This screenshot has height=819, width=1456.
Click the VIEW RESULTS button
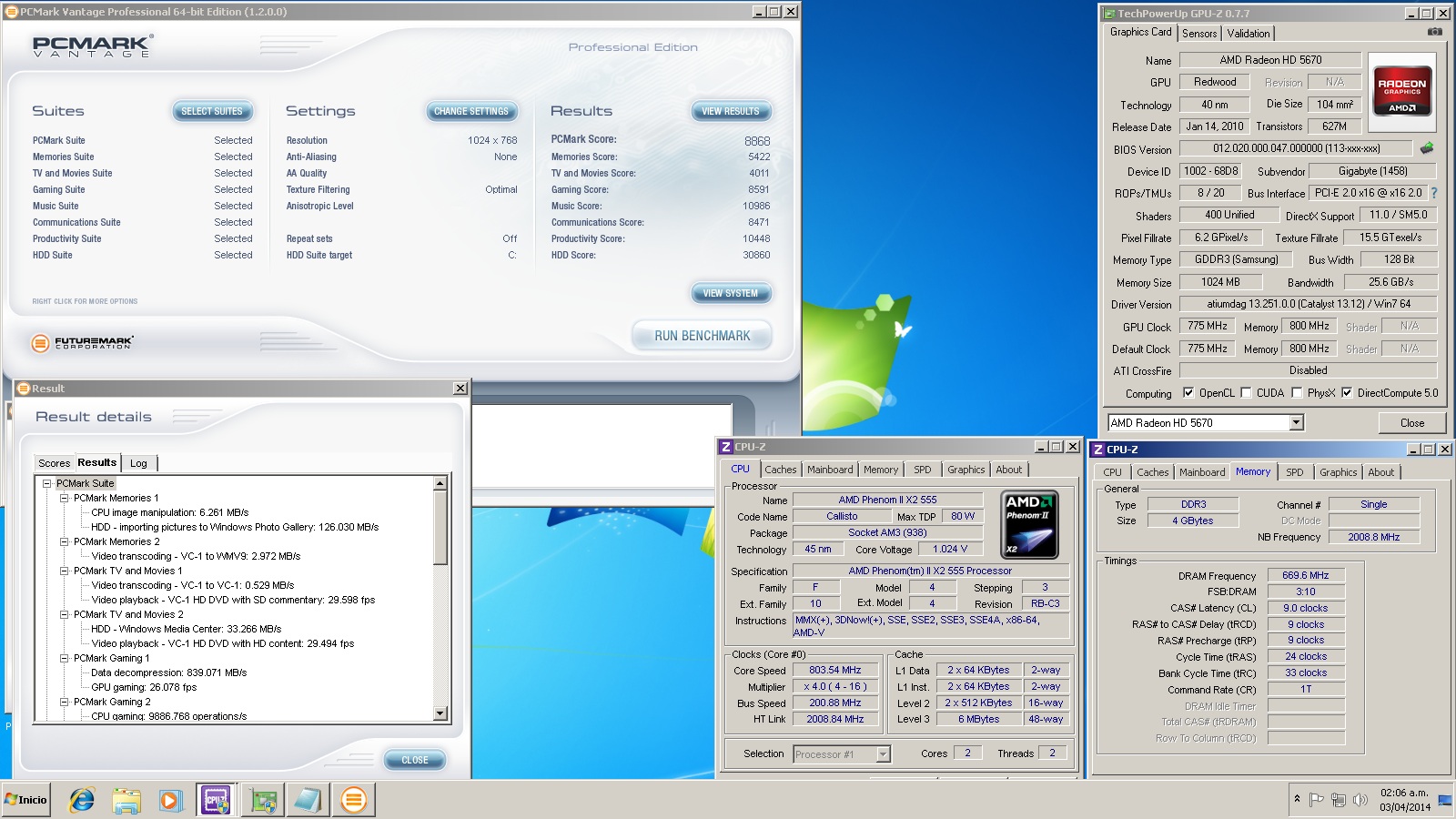click(x=731, y=111)
